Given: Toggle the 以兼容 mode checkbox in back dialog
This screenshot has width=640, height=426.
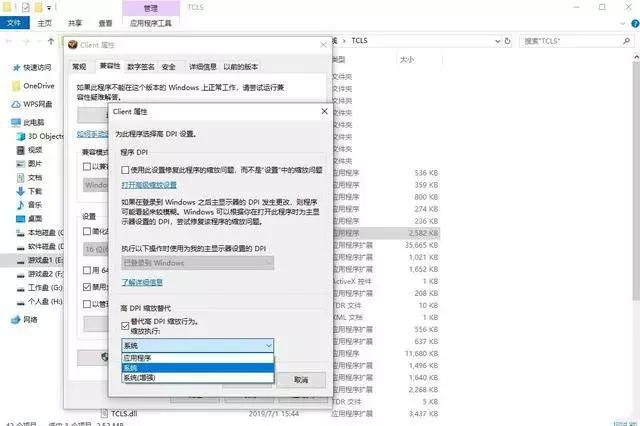Looking at the screenshot, I should point(87,166).
